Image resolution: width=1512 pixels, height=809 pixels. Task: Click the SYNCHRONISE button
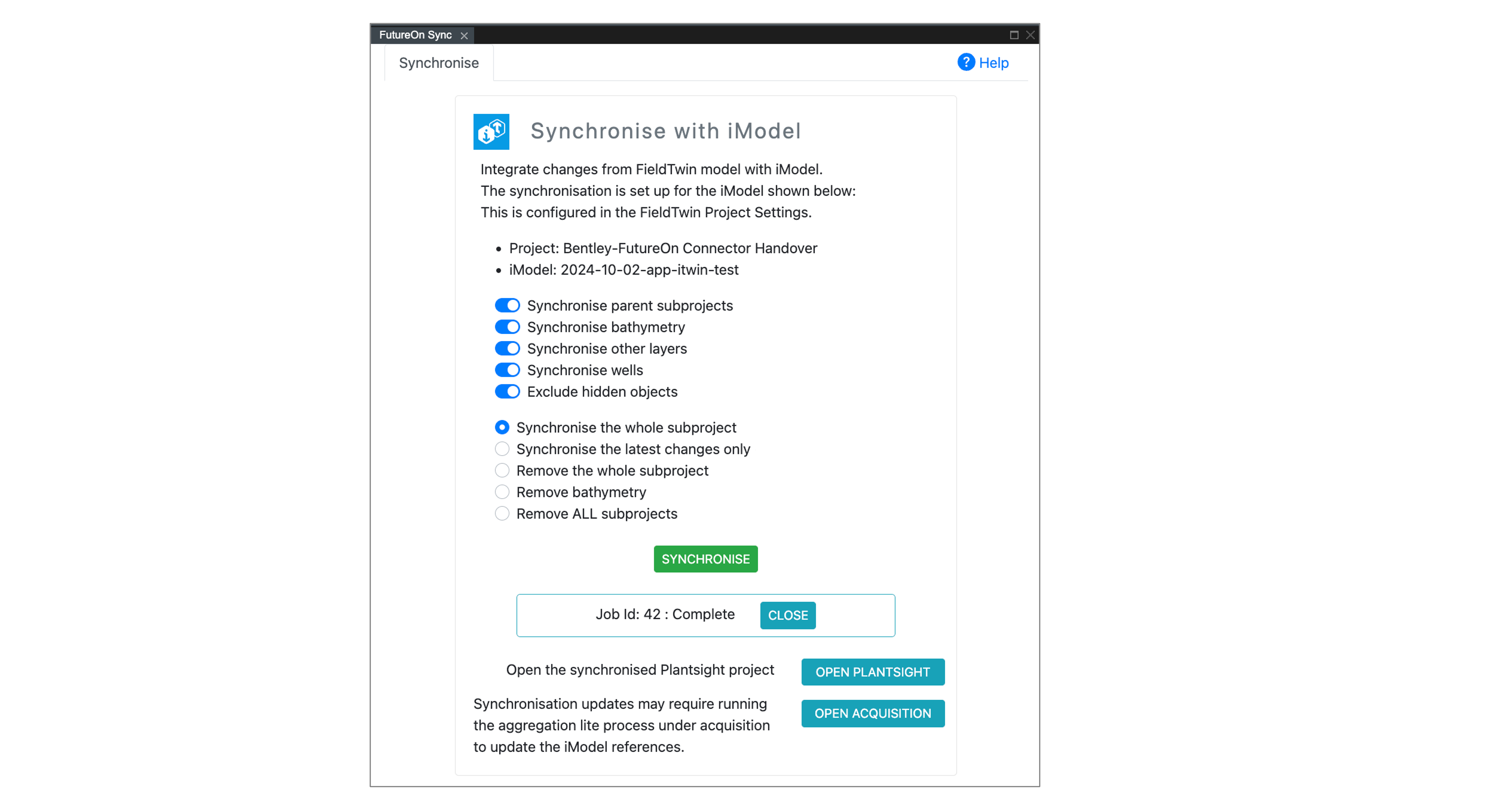705,559
